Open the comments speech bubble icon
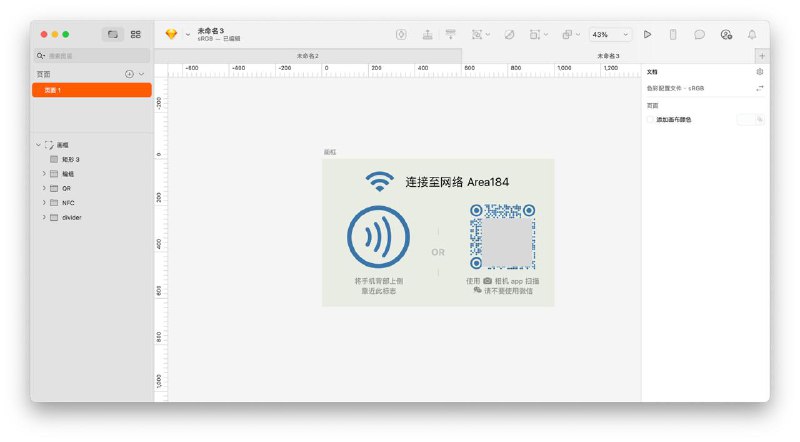800x442 pixels. pos(699,34)
